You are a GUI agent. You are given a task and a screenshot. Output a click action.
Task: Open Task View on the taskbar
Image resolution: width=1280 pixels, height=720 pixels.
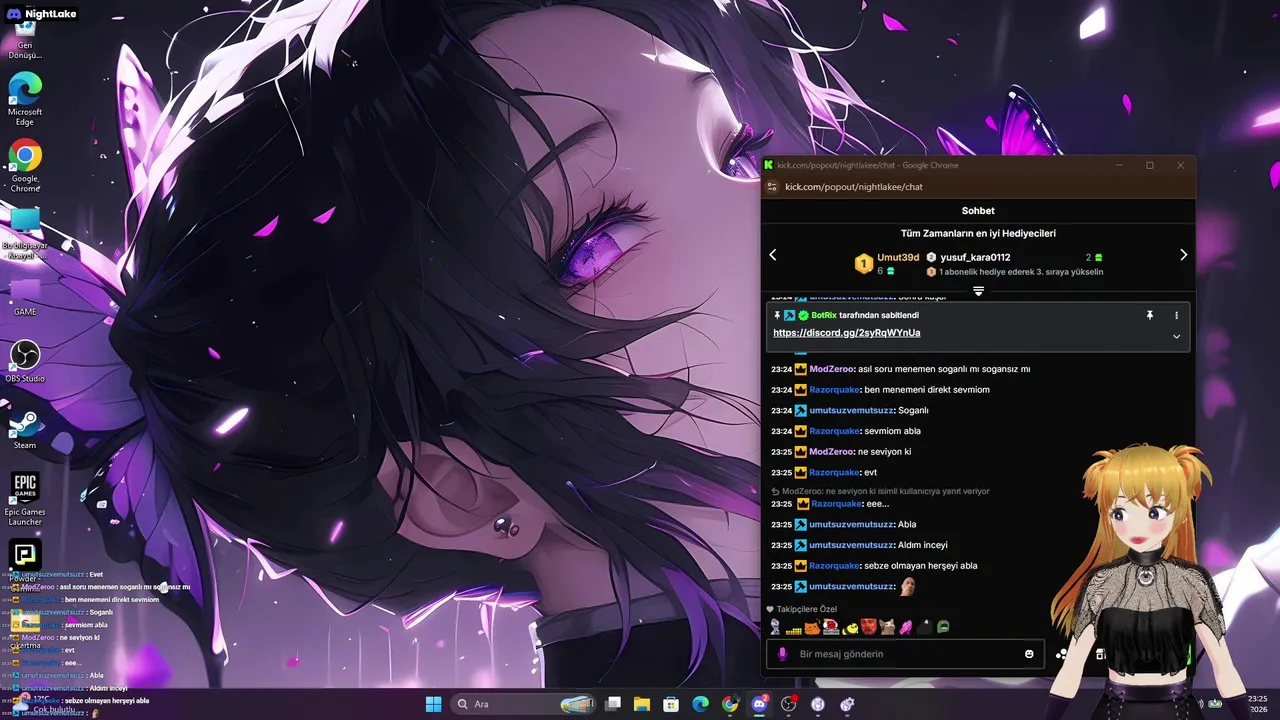coord(613,704)
